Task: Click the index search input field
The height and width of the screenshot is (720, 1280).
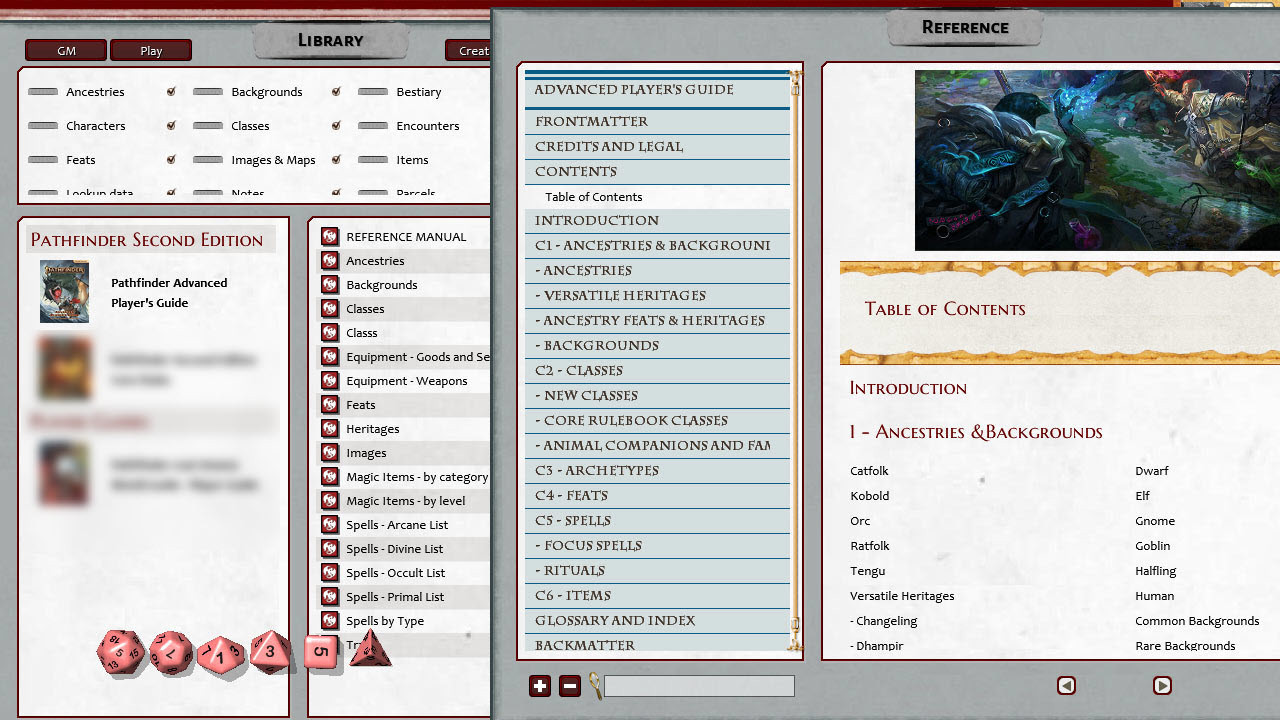Action: tap(699, 686)
